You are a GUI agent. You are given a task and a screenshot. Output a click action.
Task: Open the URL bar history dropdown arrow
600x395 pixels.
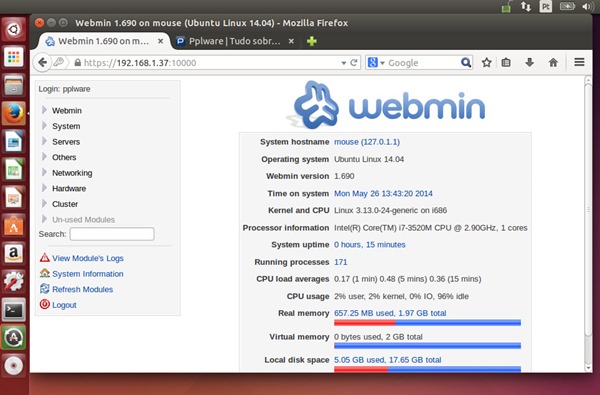tap(344, 63)
